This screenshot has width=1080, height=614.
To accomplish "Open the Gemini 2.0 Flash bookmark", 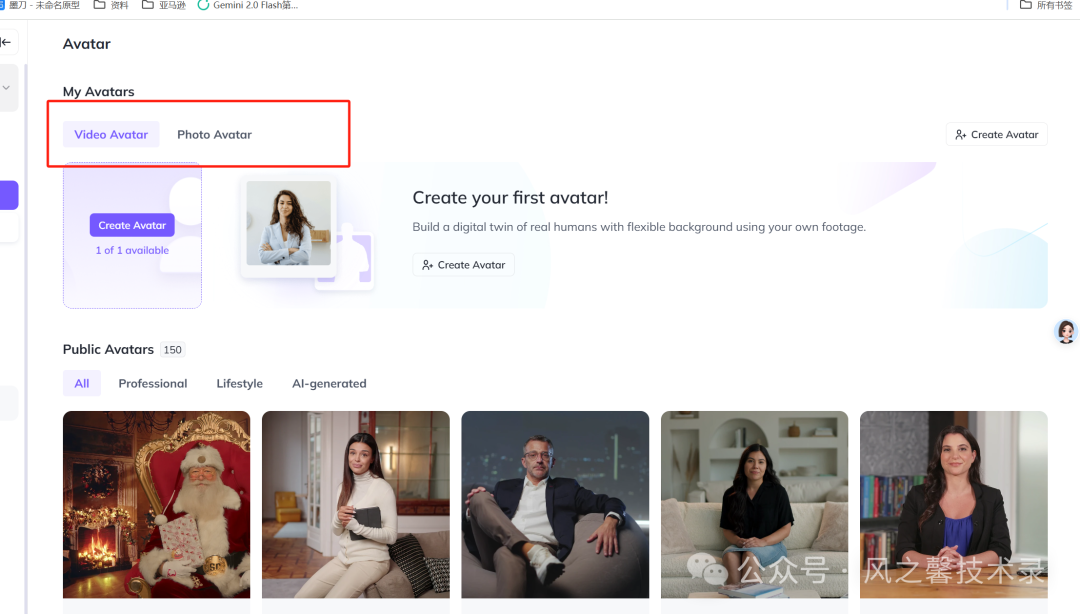I will 248,5.
